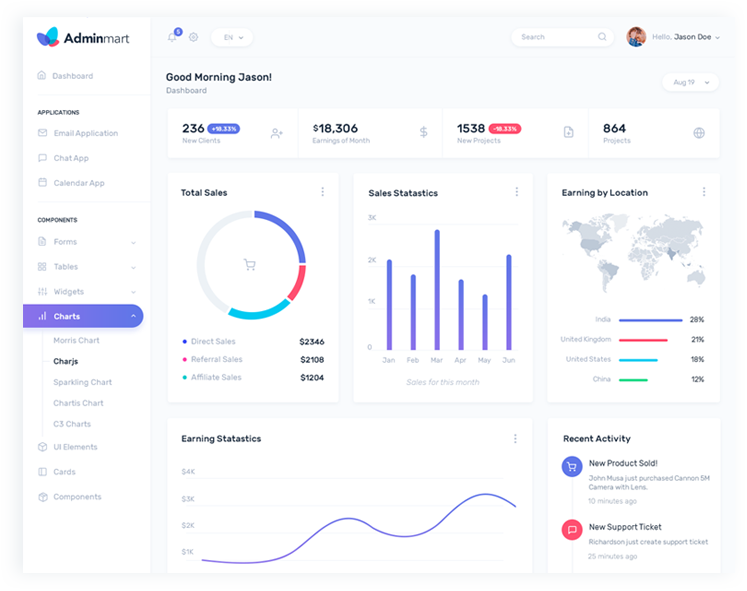This screenshot has width=747, height=591.
Task: Click the dollar sign earnings icon
Action: (423, 132)
